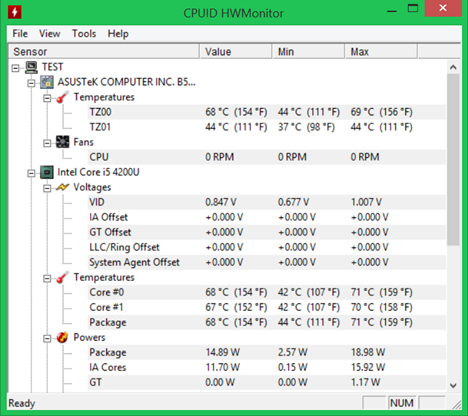Viewport: 468px width, 416px height.
Task: Select the GT power row
Action: coord(267,382)
